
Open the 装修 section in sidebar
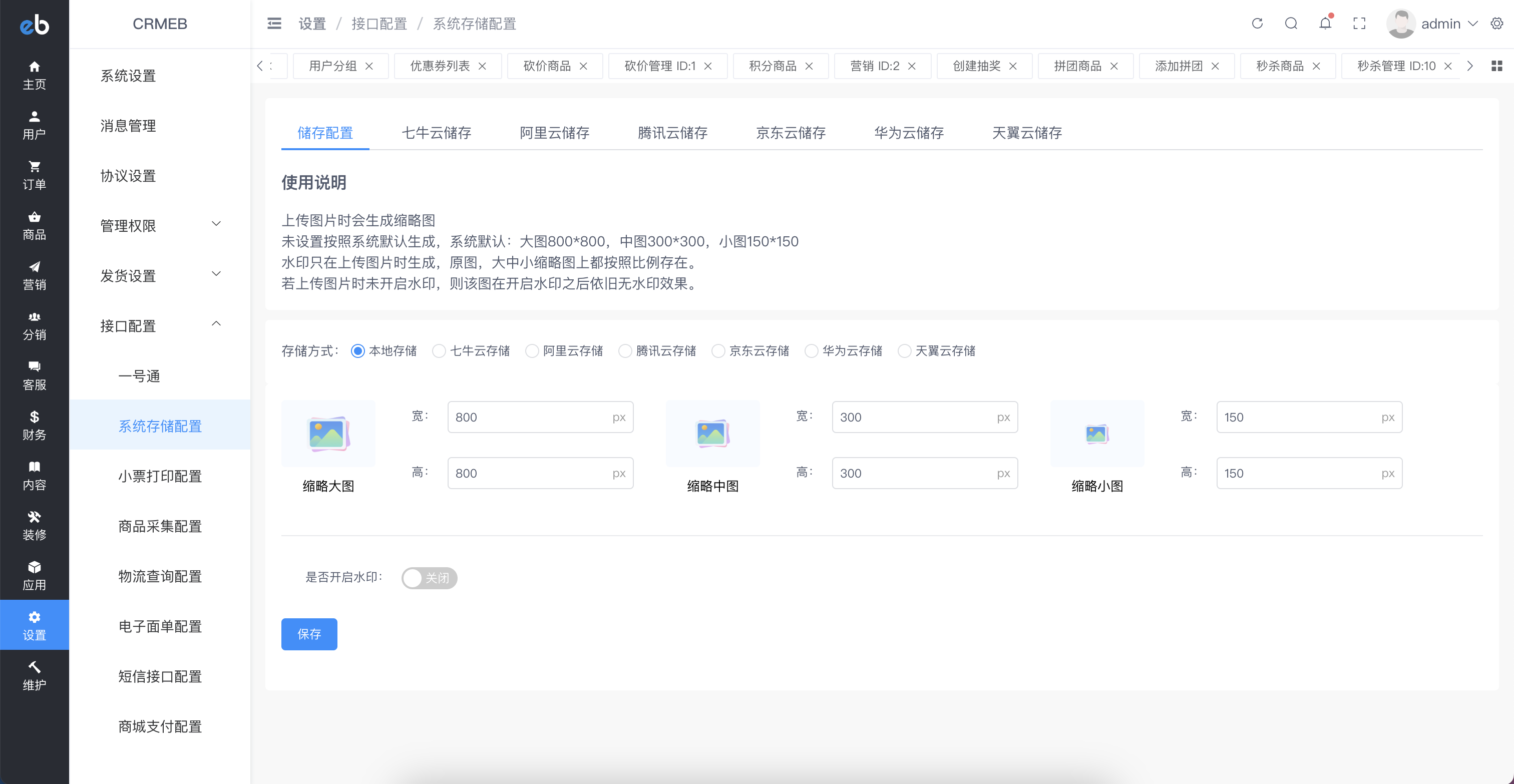(x=34, y=524)
